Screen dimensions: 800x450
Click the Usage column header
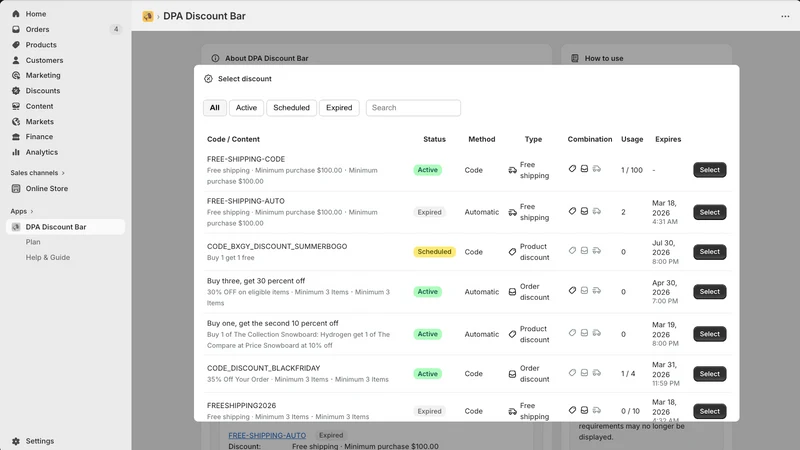[632, 139]
